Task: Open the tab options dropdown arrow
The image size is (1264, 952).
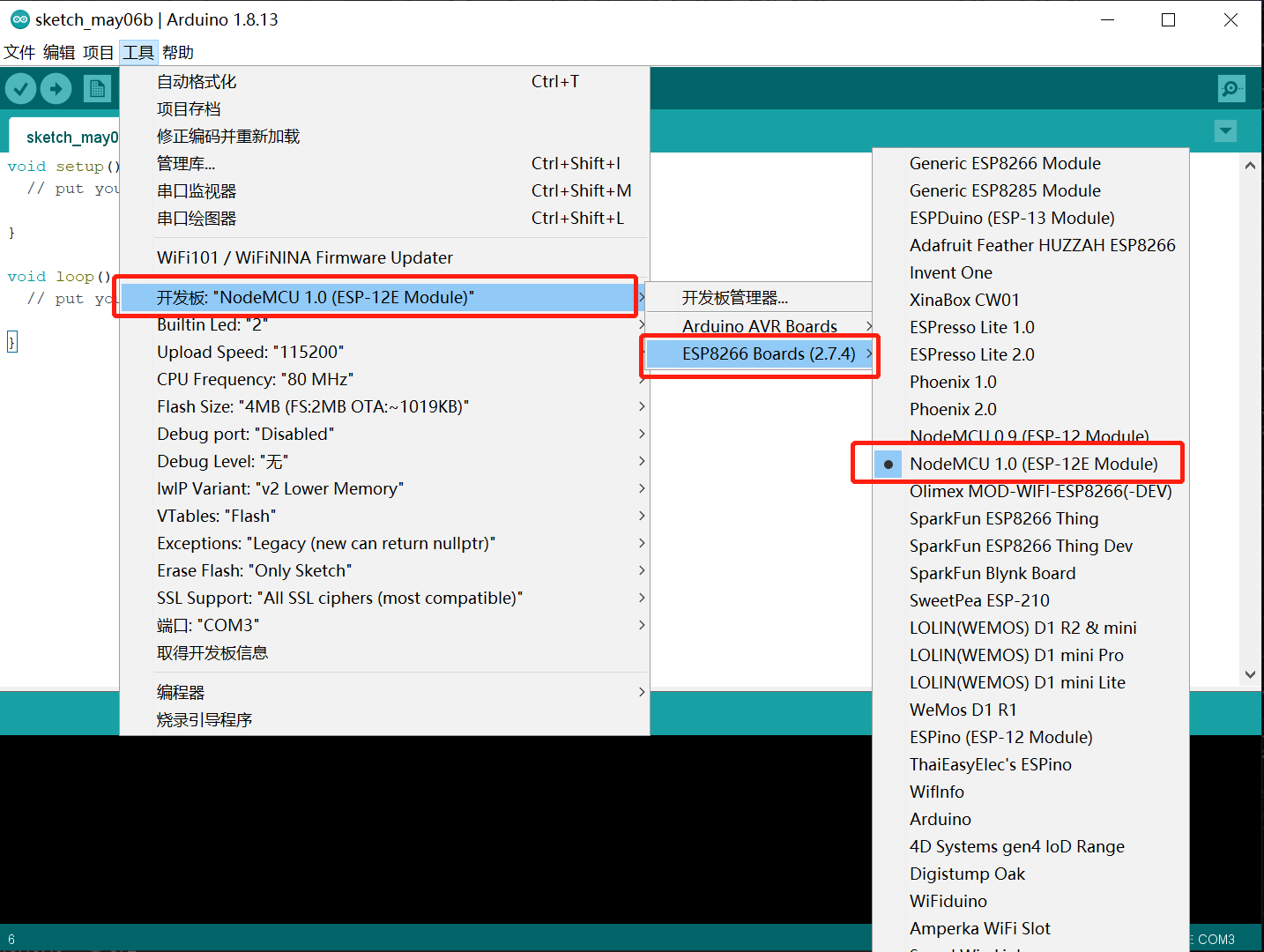Action: (1225, 131)
